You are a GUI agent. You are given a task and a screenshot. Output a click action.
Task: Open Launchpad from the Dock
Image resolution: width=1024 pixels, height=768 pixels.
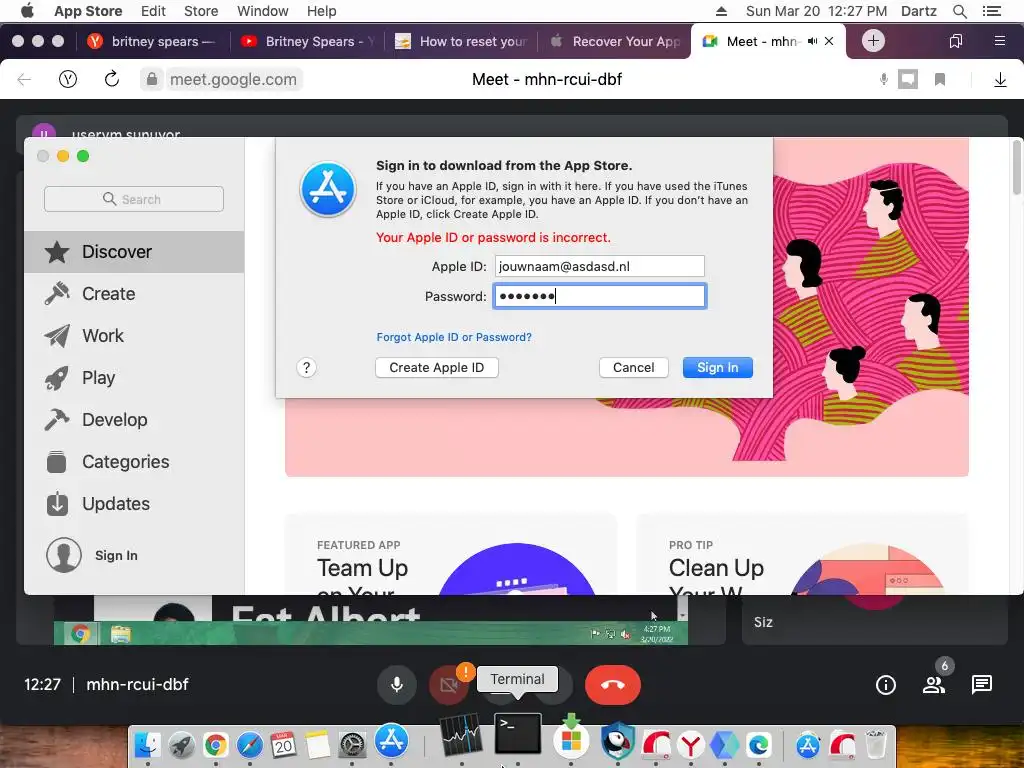(182, 744)
